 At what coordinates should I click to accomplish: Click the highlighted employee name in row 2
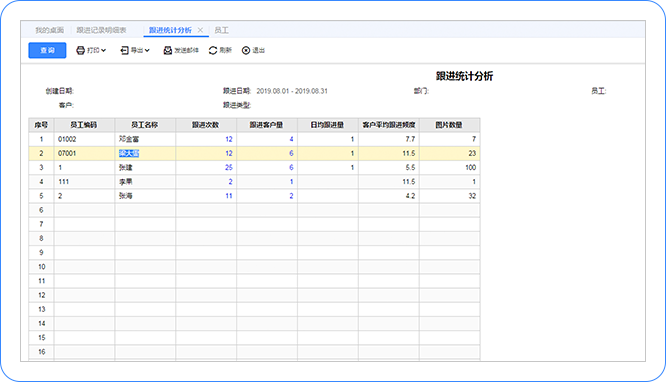(129, 153)
